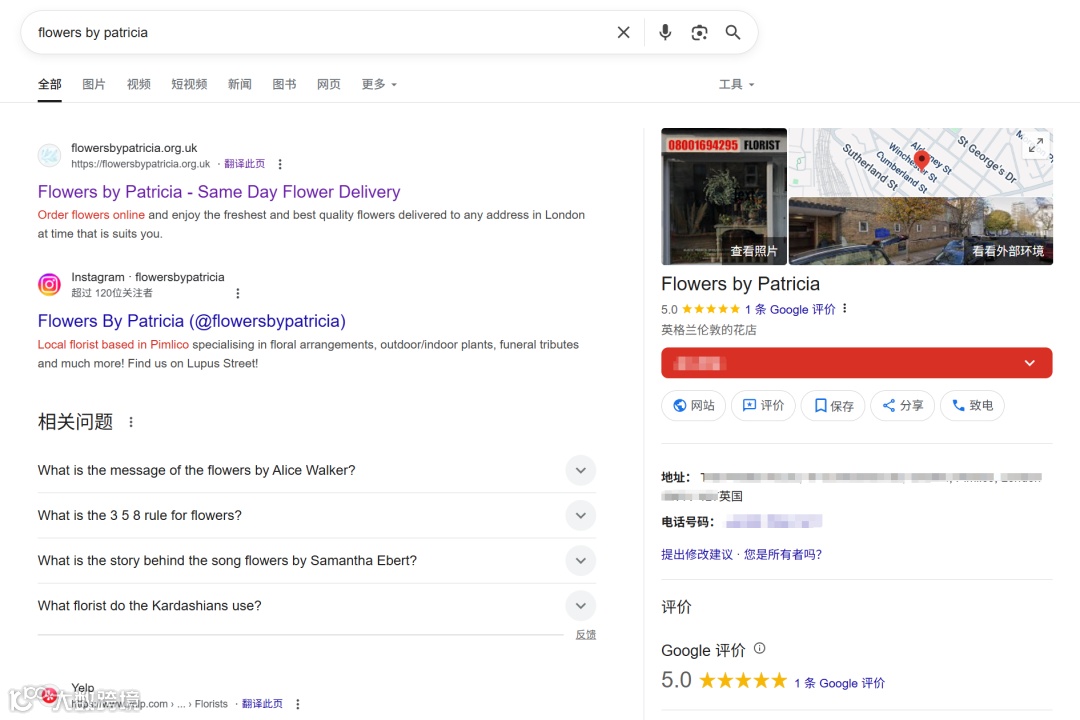The image size is (1080, 720).
Task: Click the 反馈 feedback link
Action: pyautogui.click(x=586, y=635)
